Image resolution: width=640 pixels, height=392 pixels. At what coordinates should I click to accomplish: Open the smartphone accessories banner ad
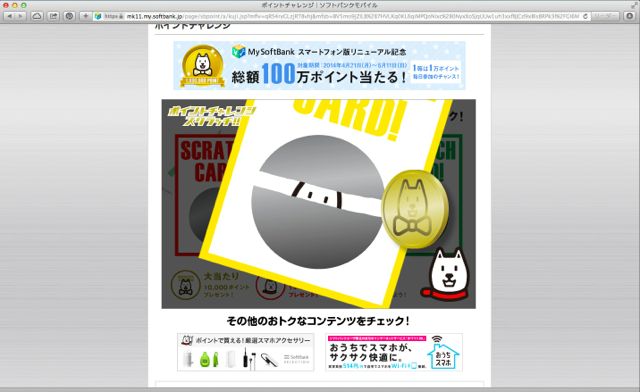[x=245, y=352]
